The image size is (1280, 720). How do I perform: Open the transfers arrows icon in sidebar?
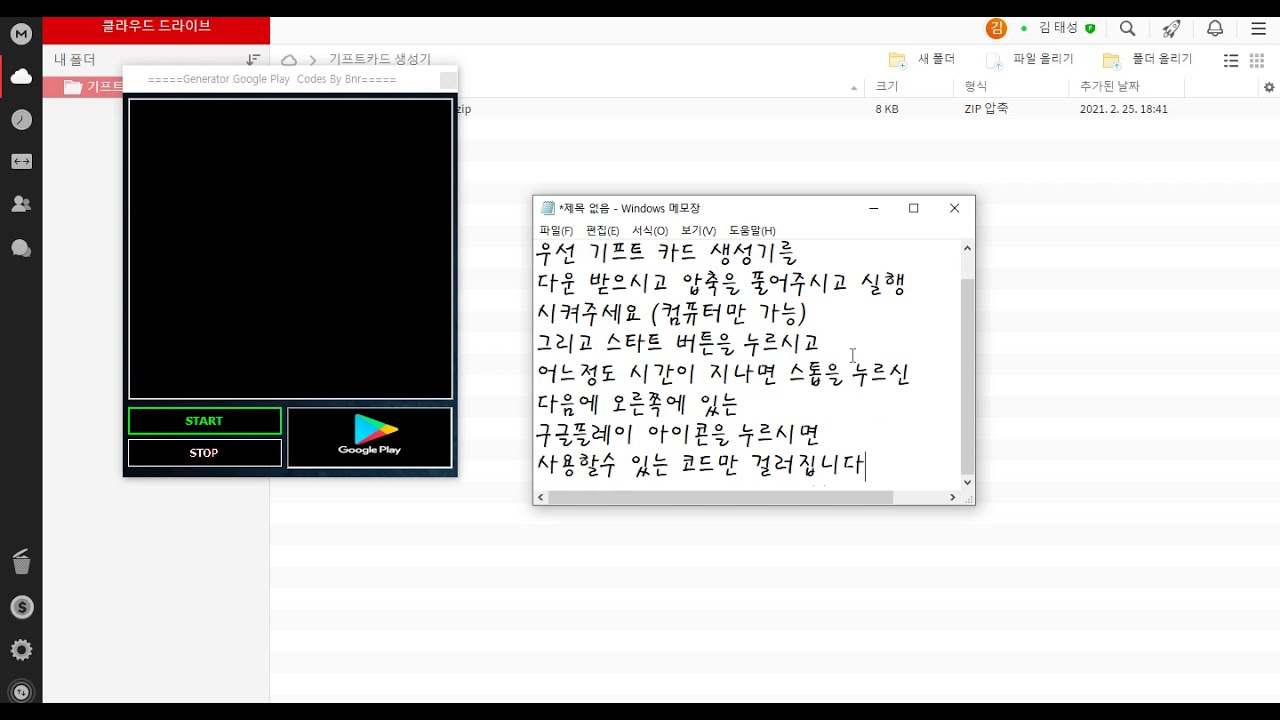tap(21, 161)
